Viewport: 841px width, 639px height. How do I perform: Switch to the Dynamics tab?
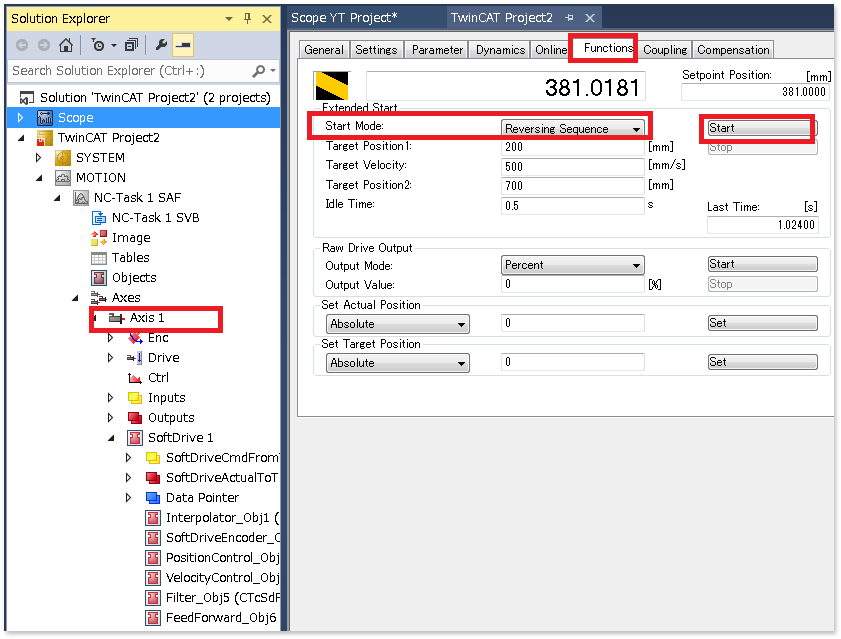point(500,50)
